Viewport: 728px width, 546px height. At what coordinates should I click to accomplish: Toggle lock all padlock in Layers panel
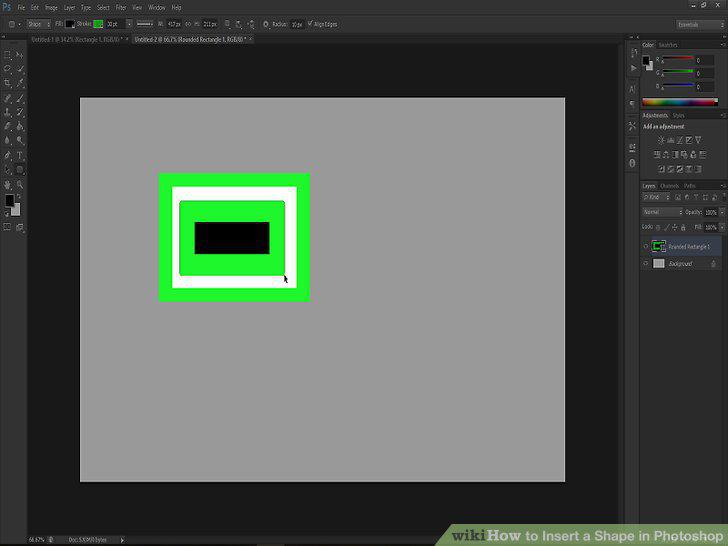(683, 228)
